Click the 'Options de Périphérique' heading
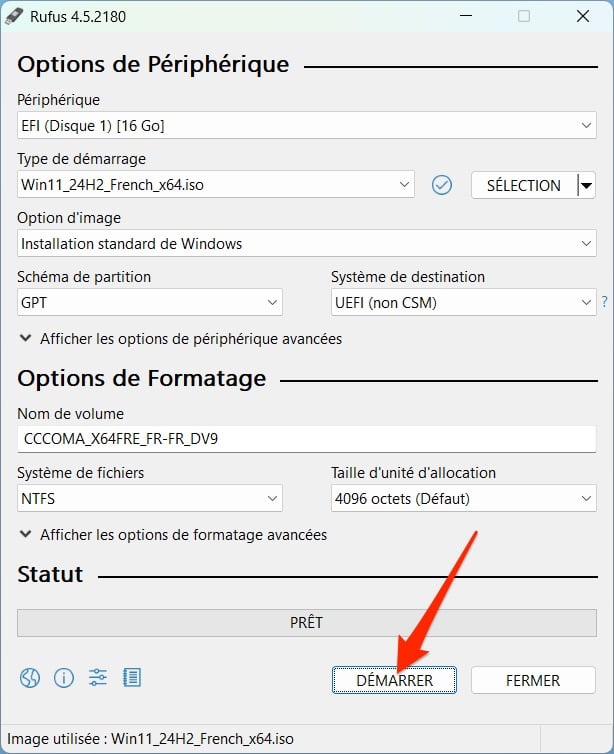Screen dimensions: 614x754 (x=153, y=64)
